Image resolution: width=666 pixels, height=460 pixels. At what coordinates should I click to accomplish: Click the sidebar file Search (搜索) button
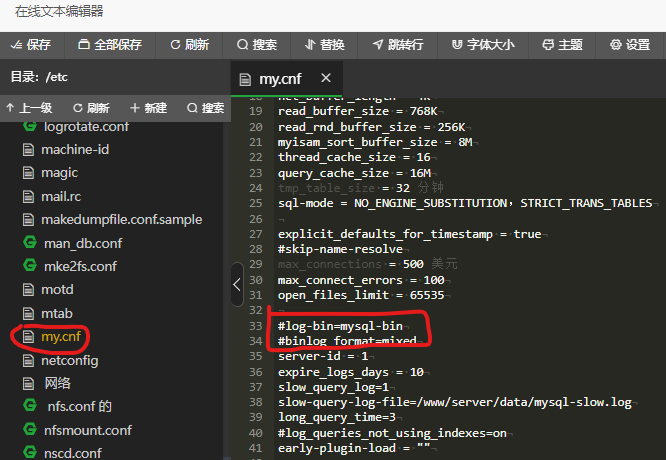coord(205,108)
